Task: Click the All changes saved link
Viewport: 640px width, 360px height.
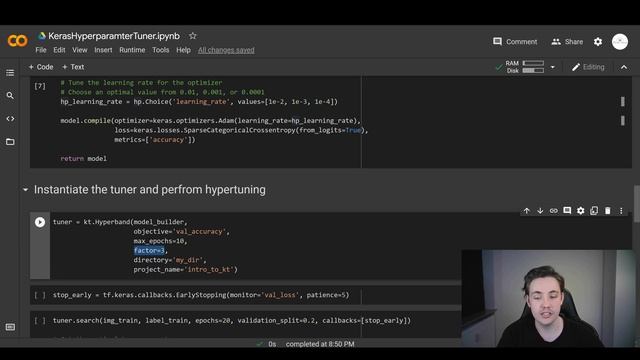Action: click(226, 50)
